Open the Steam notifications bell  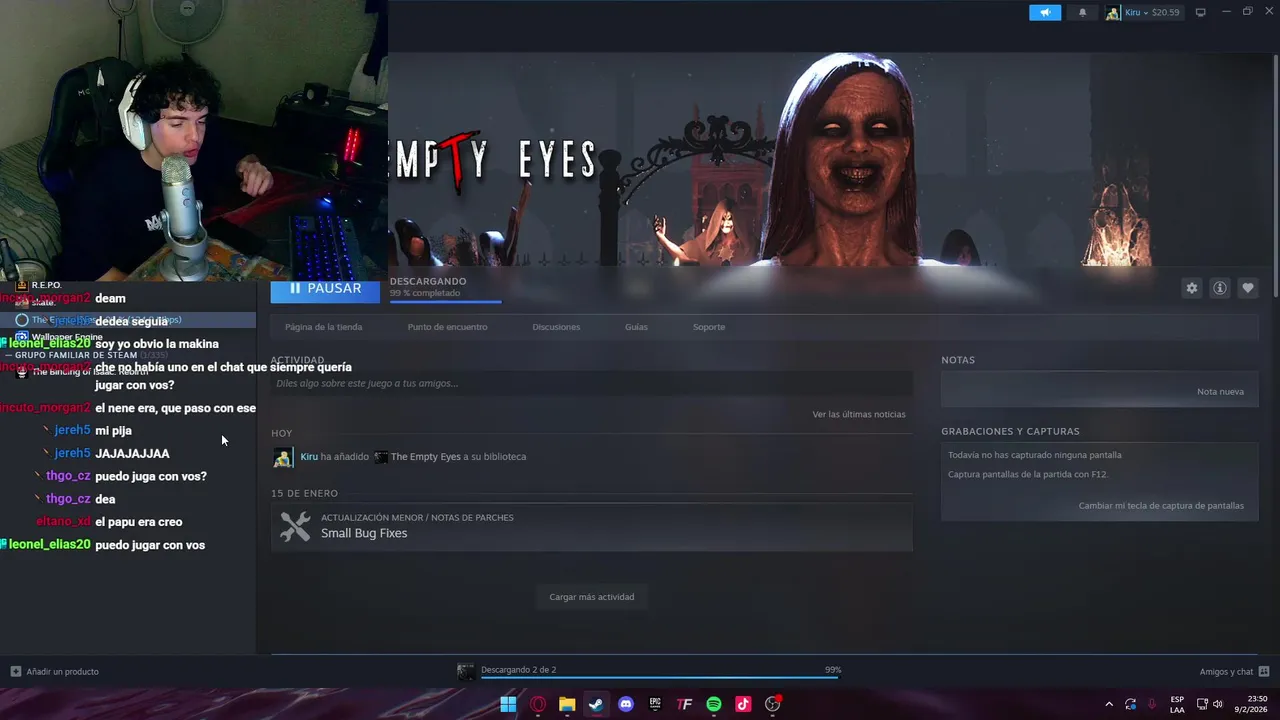pos(1082,12)
